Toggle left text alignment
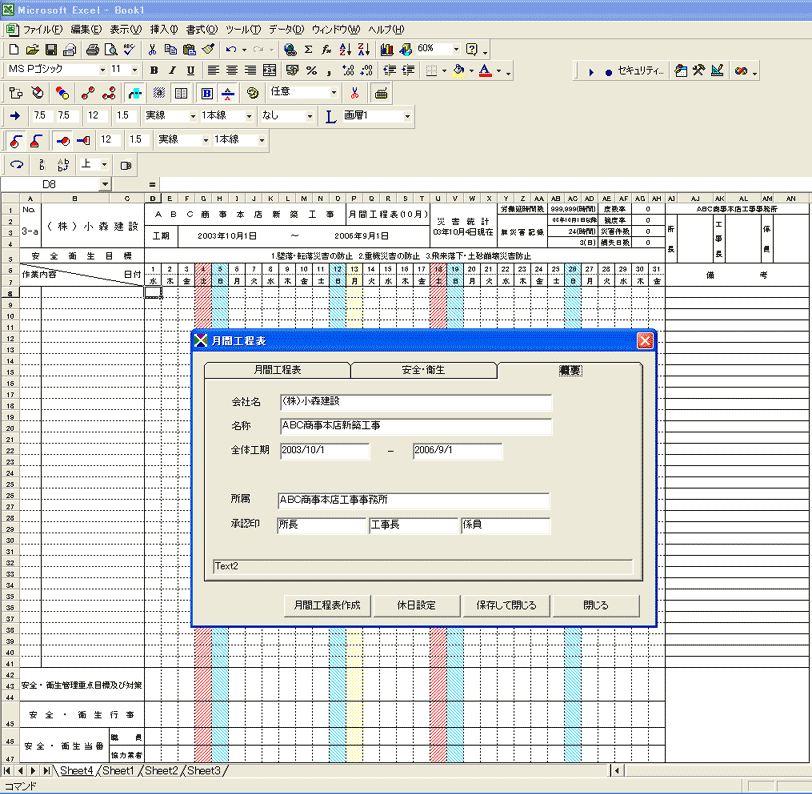 coord(213,70)
